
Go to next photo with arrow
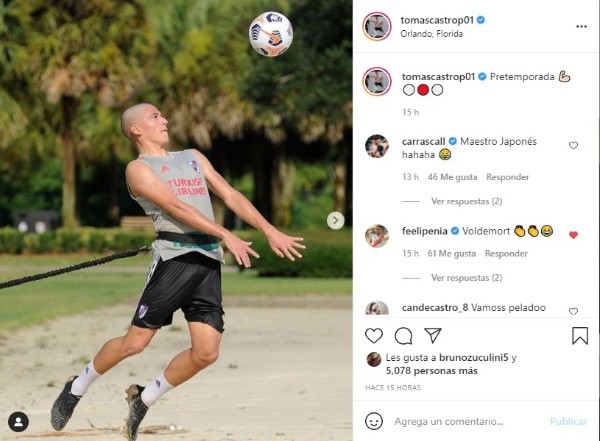tap(336, 220)
